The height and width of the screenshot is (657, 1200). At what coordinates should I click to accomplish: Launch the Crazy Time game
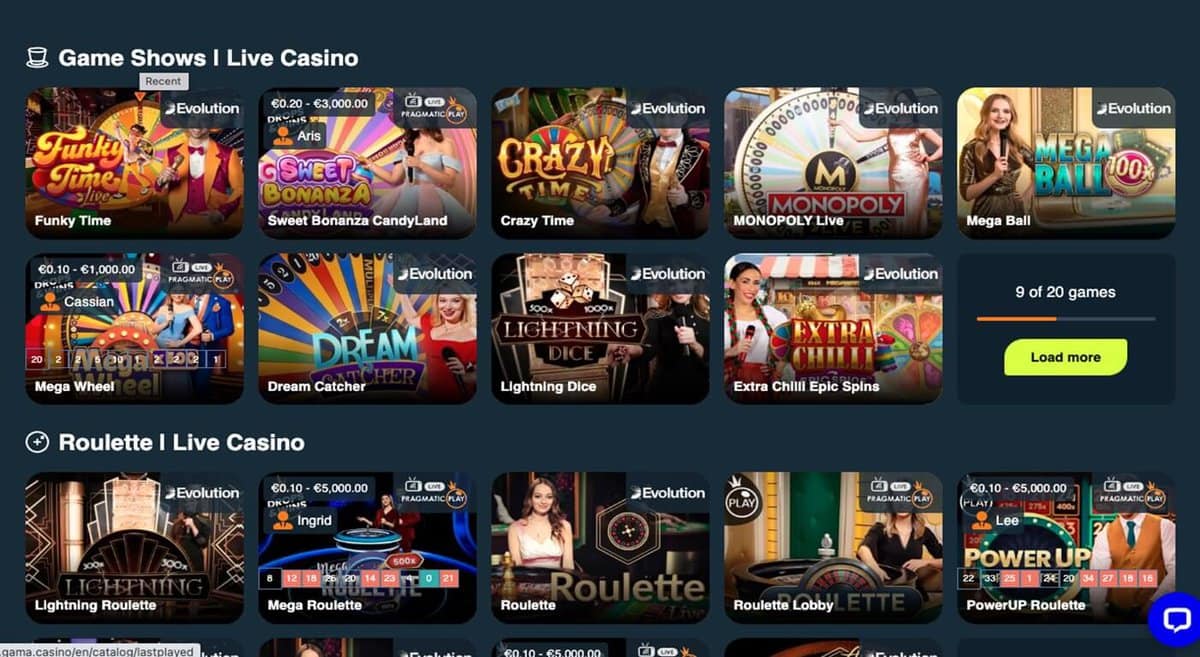[600, 163]
